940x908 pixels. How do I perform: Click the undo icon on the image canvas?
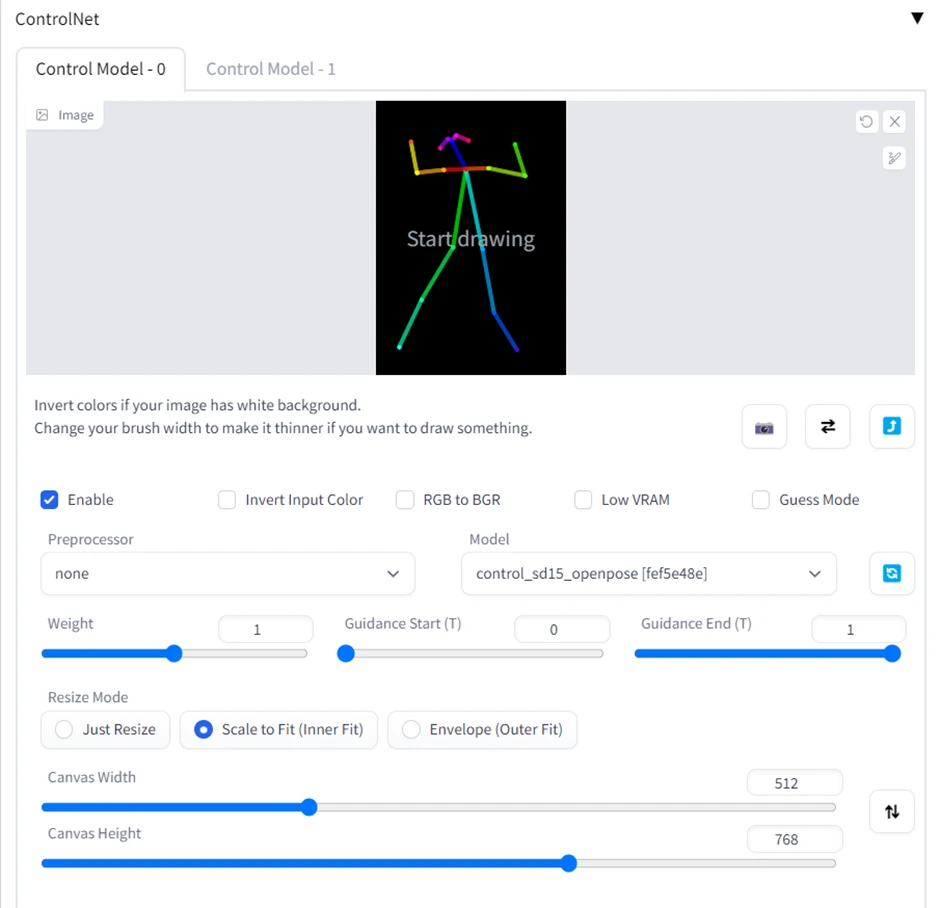coord(866,122)
